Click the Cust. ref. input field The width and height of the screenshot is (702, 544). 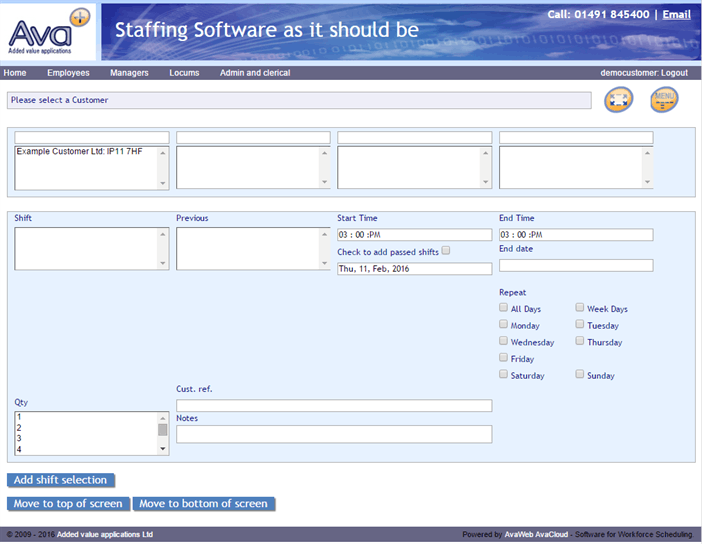[x=334, y=405]
